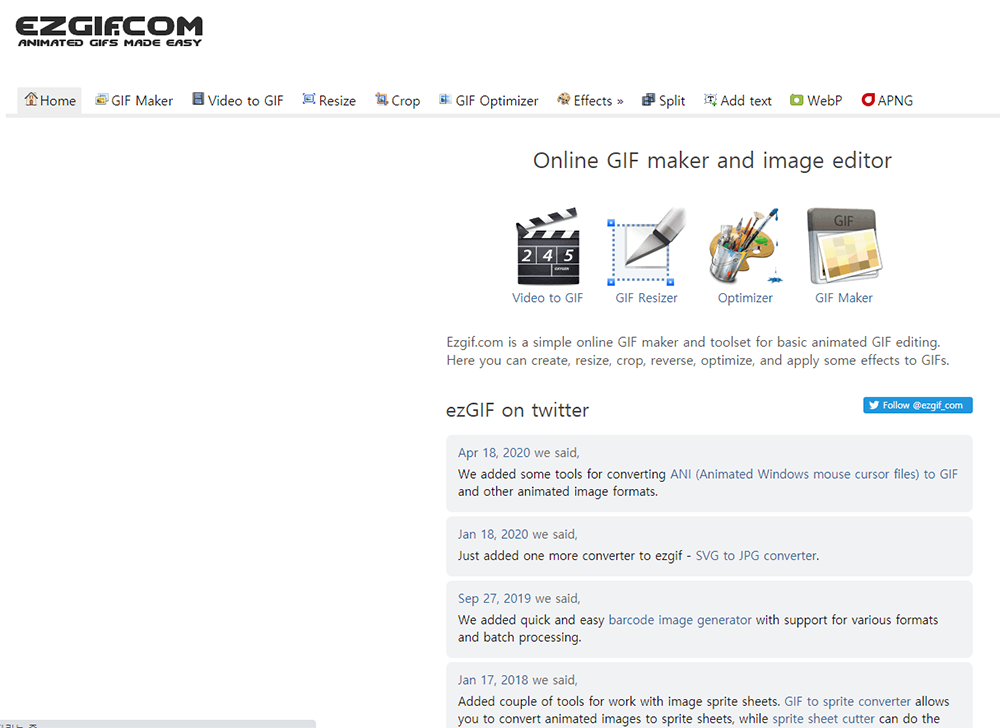This screenshot has height=728, width=1000.
Task: Click the Resize nav icon
Action: tap(309, 99)
